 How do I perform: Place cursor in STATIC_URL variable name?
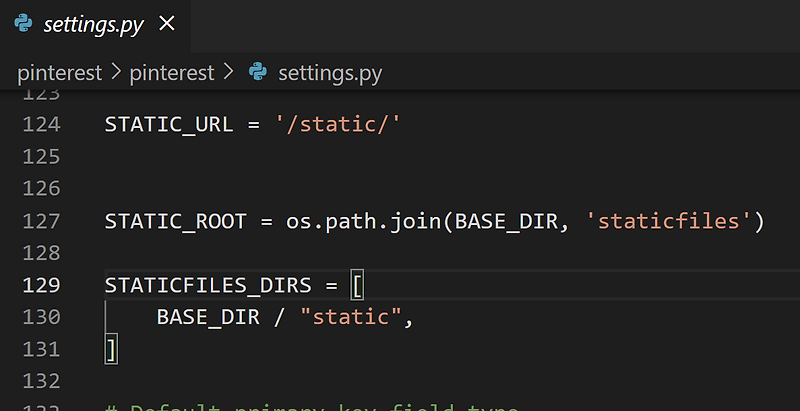click(x=169, y=125)
